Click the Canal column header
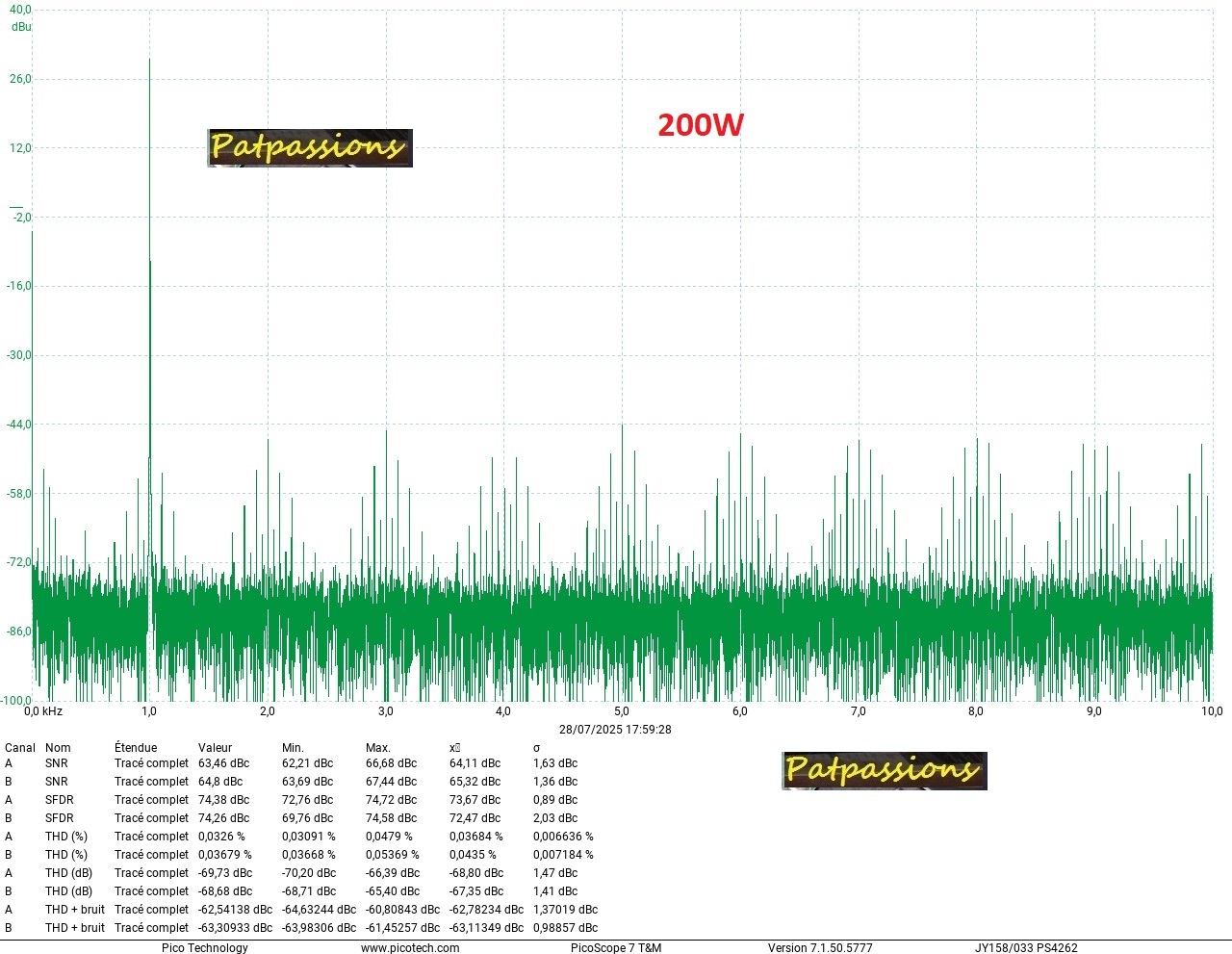This screenshot has height=954, width=1232. [x=19, y=747]
